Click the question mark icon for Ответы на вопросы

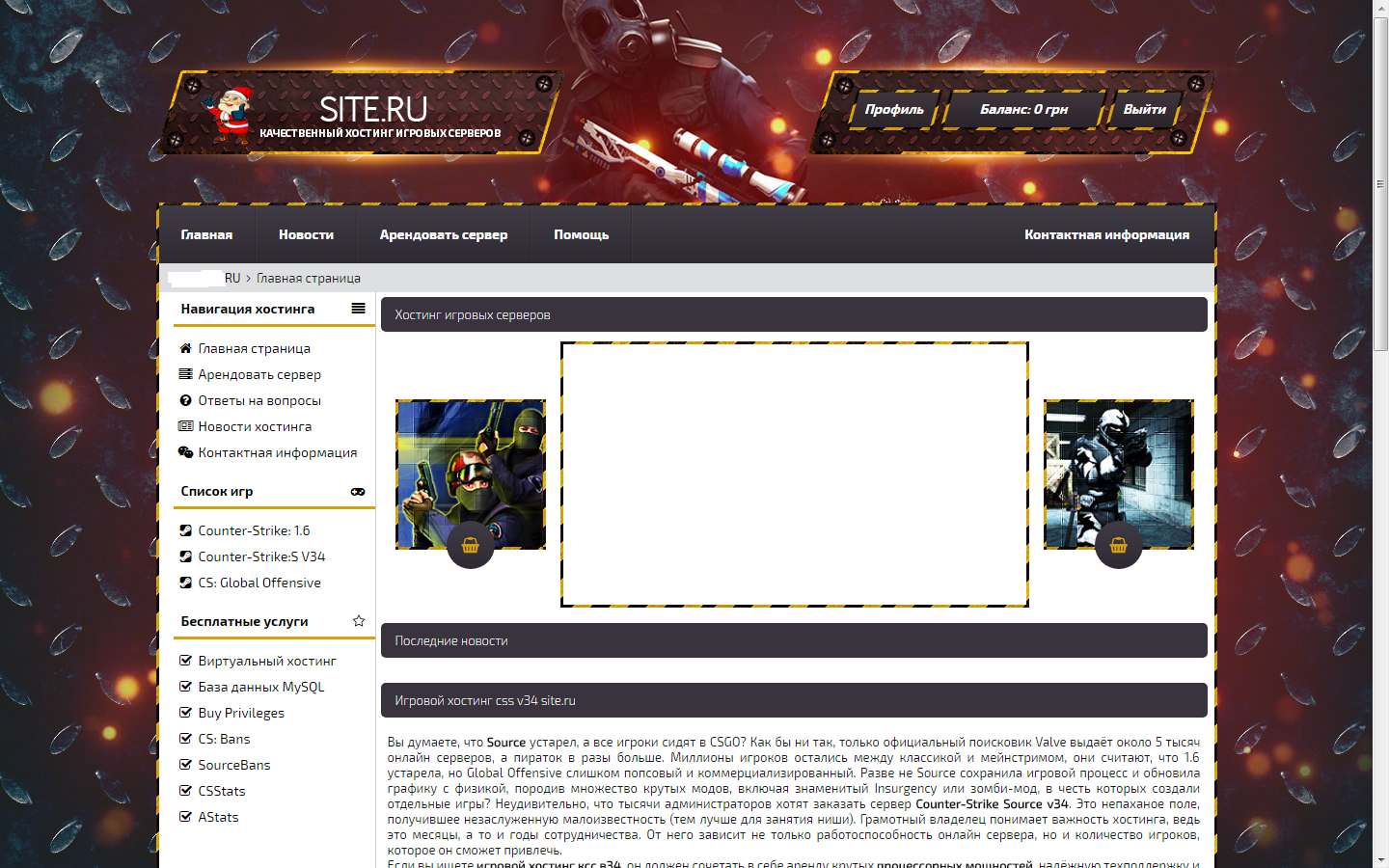(185, 400)
